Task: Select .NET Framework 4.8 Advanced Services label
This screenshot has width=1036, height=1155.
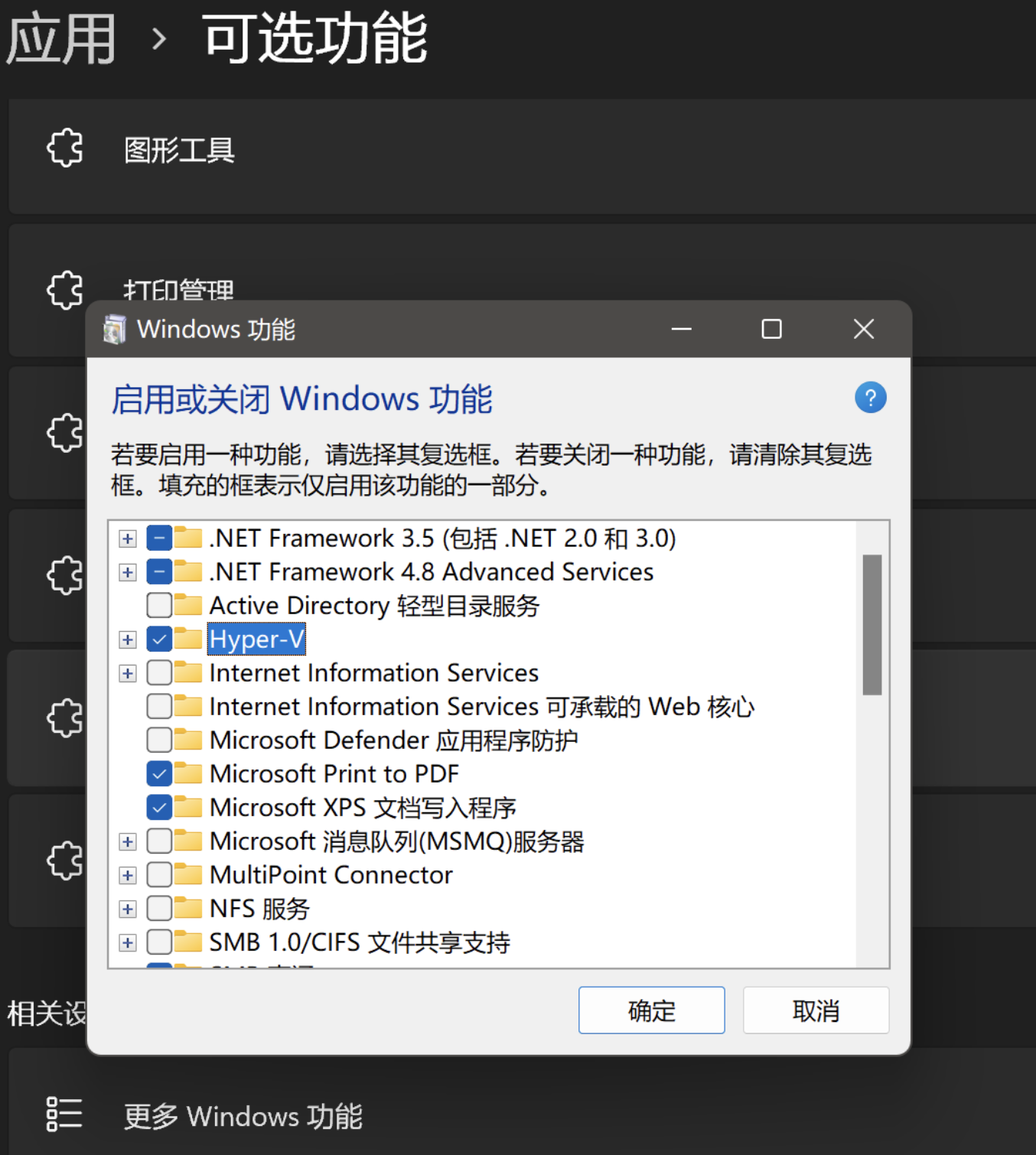Action: click(432, 571)
